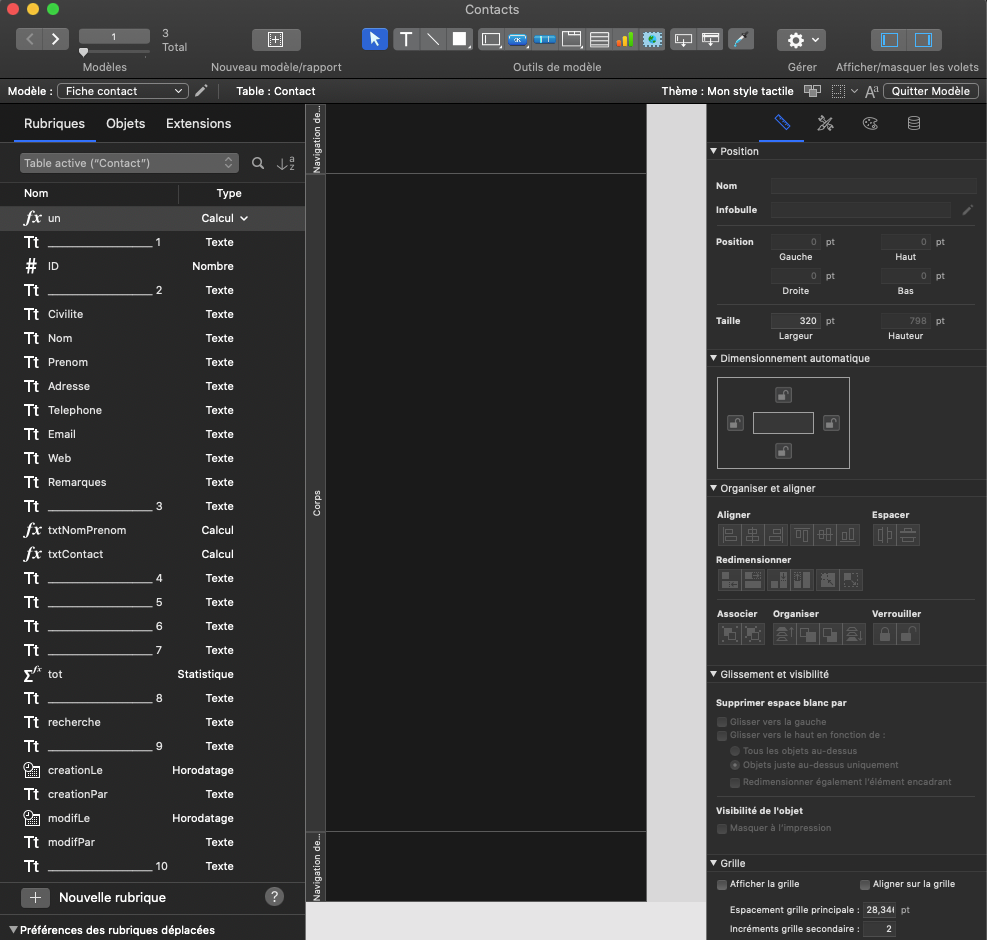Switch to the Extensions tab
The height and width of the screenshot is (940, 987).
coord(198,124)
